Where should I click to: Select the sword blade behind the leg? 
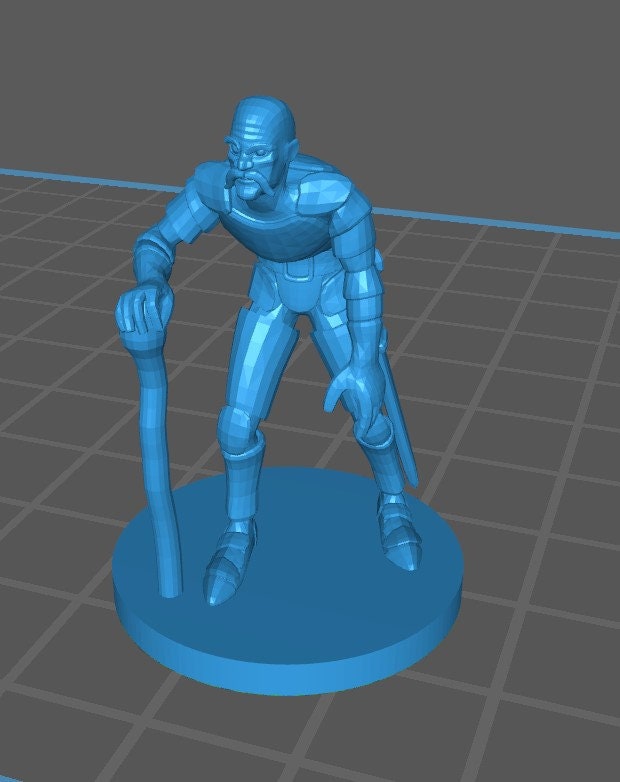pyautogui.click(x=400, y=430)
